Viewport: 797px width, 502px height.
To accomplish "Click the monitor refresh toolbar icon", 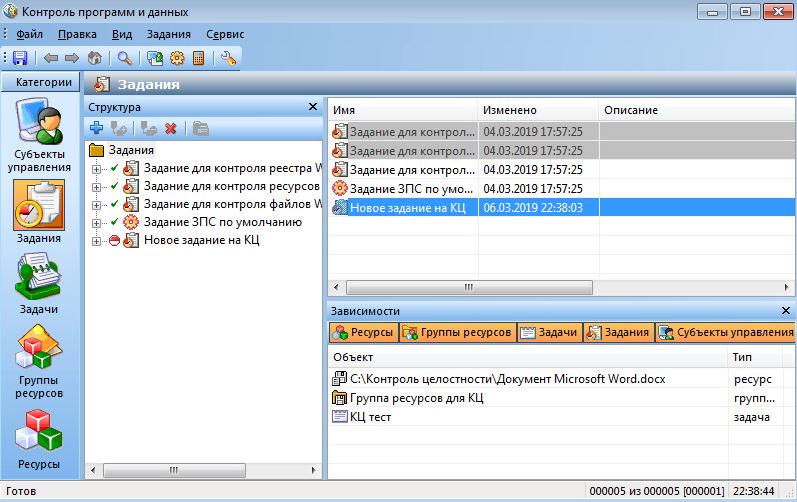I will pyautogui.click(x=155, y=58).
